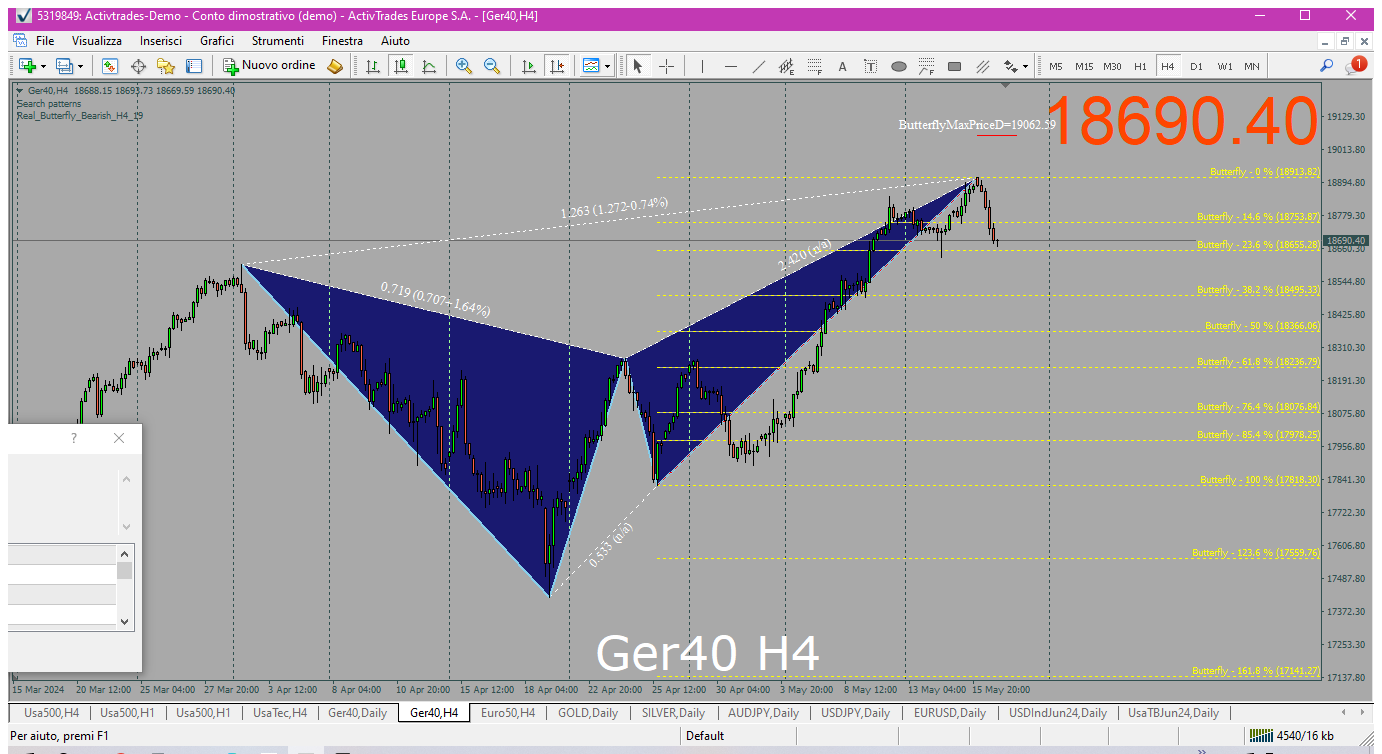Open the Profiles icon

coord(65,66)
